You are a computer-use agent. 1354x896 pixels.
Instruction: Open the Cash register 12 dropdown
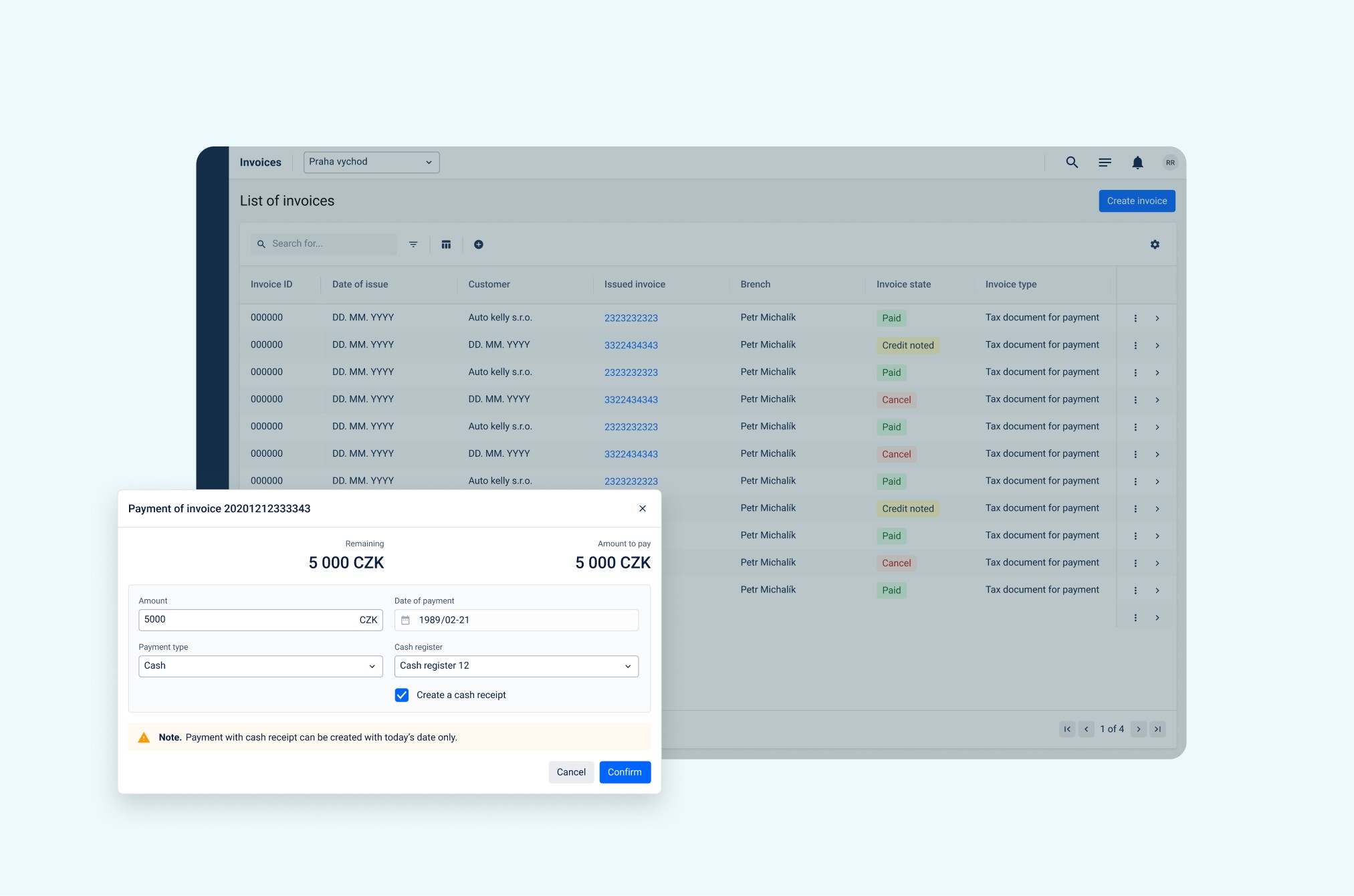click(516, 666)
